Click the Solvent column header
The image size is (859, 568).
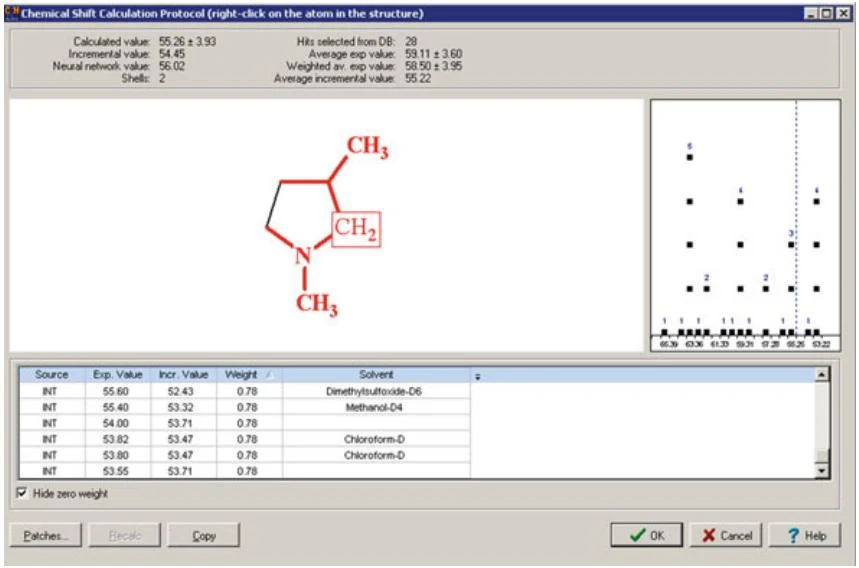(x=376, y=375)
